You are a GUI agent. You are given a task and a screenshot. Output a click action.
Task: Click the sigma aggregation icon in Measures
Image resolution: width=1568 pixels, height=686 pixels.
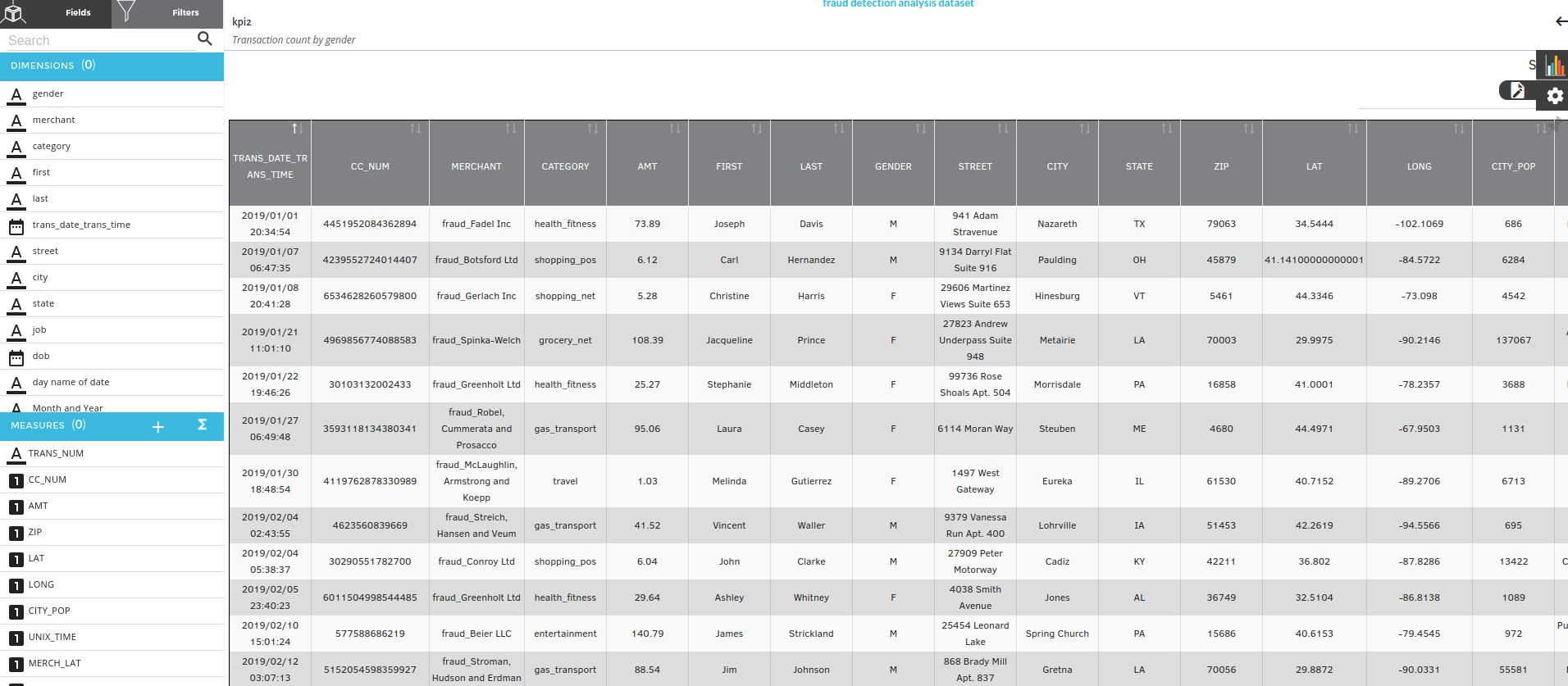(202, 425)
